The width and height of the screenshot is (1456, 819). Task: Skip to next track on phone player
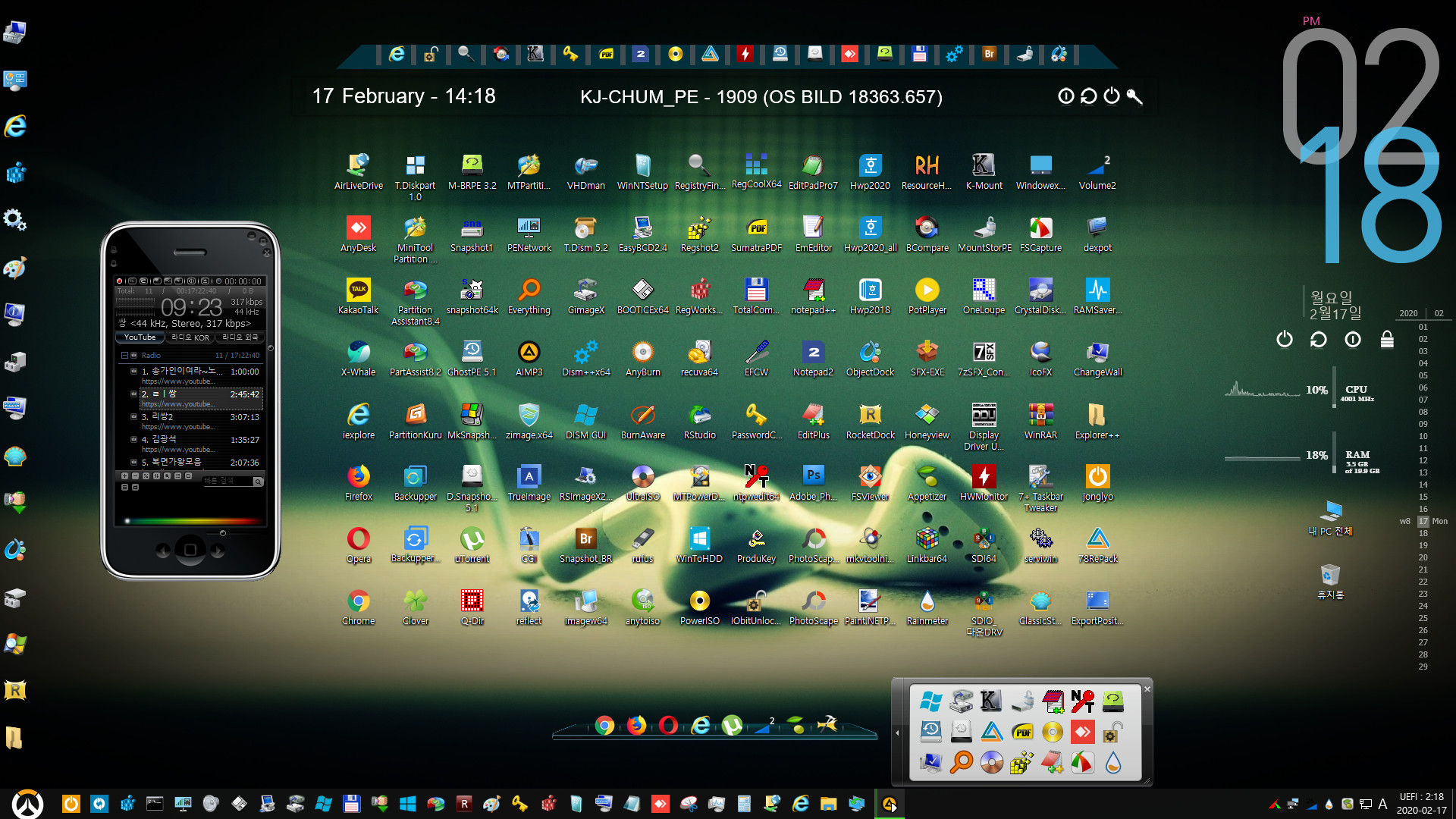coord(218,551)
